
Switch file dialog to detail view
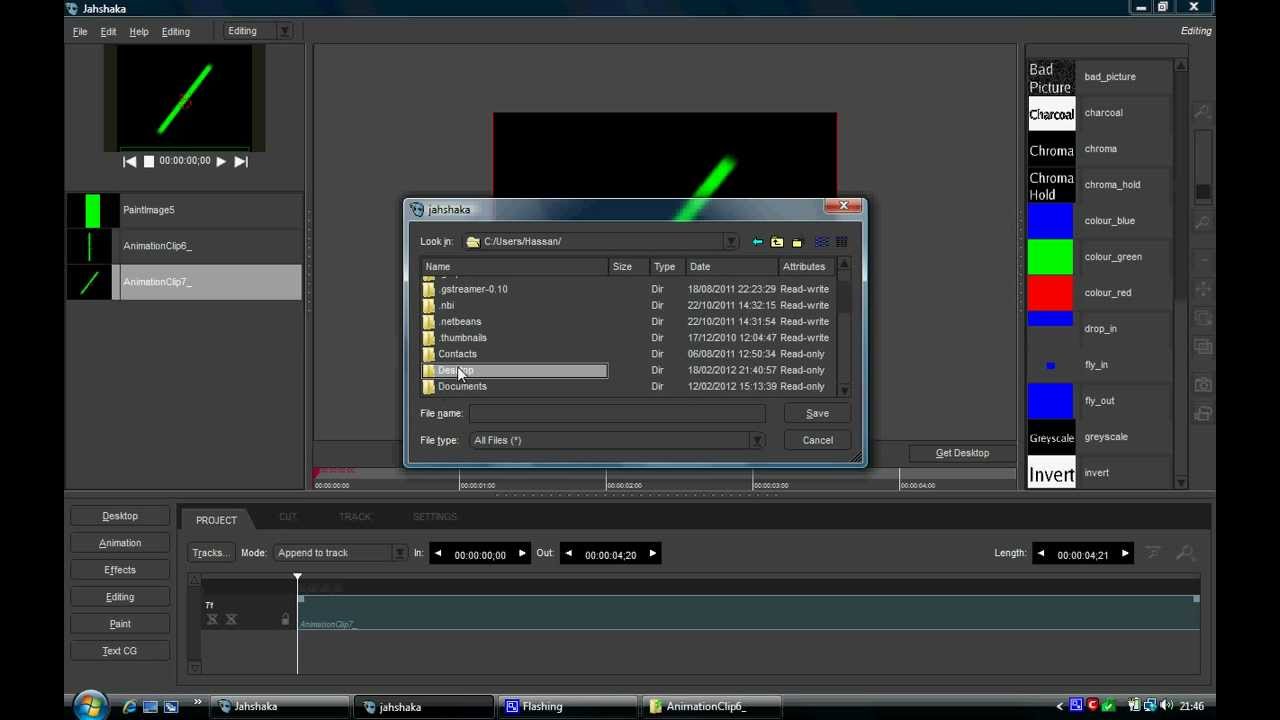841,242
